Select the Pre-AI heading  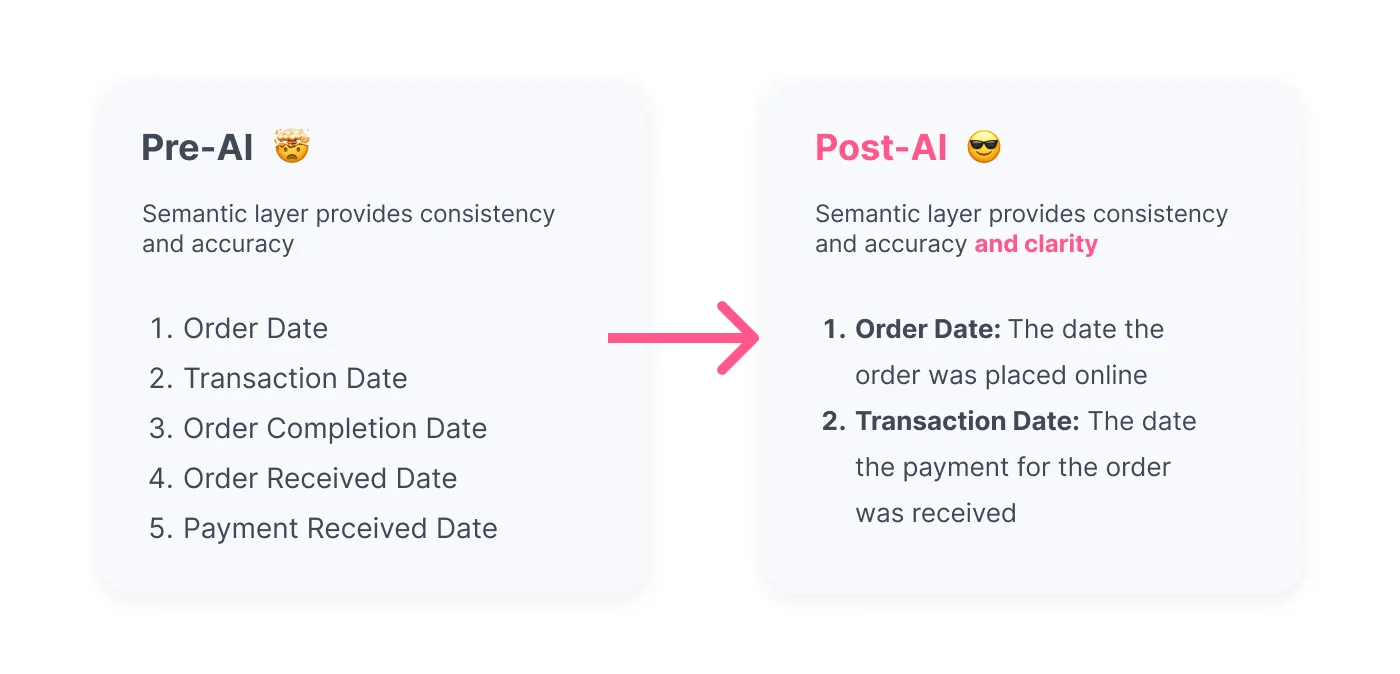[x=197, y=148]
